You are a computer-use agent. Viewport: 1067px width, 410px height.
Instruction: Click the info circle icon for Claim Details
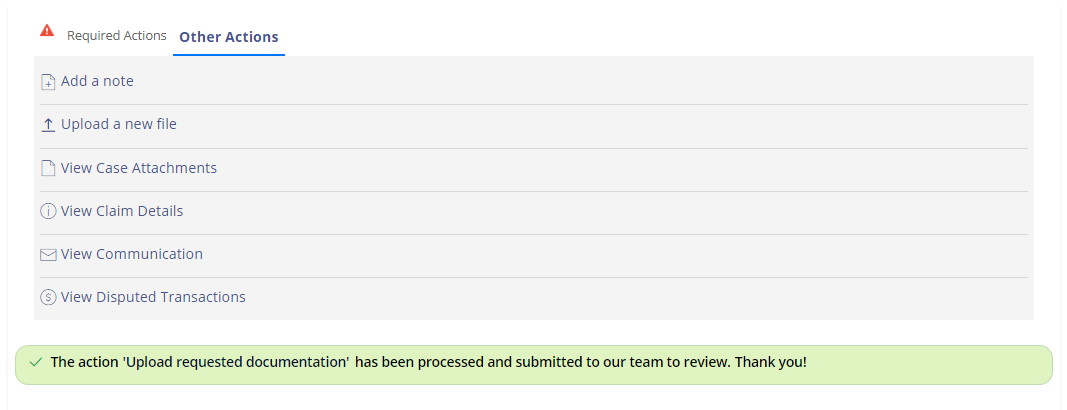click(x=48, y=211)
